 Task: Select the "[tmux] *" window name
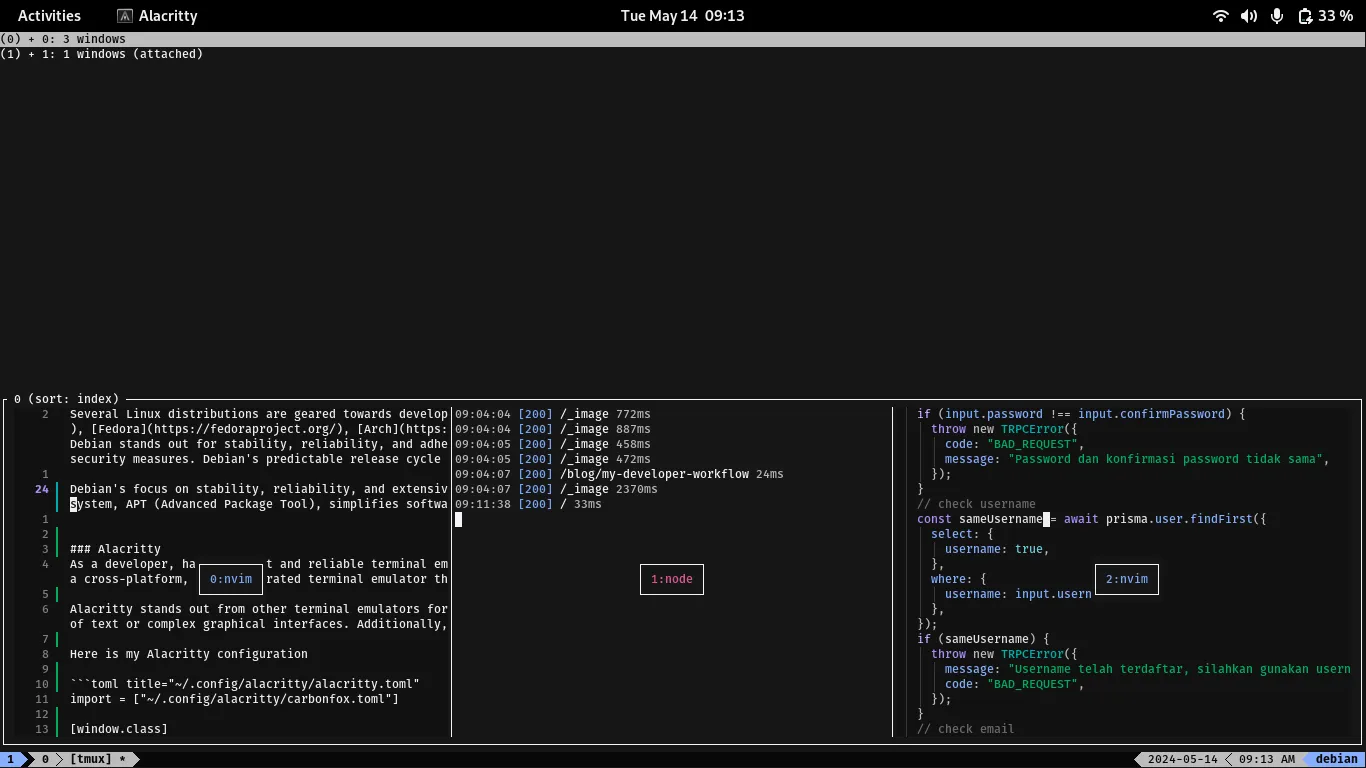96,758
